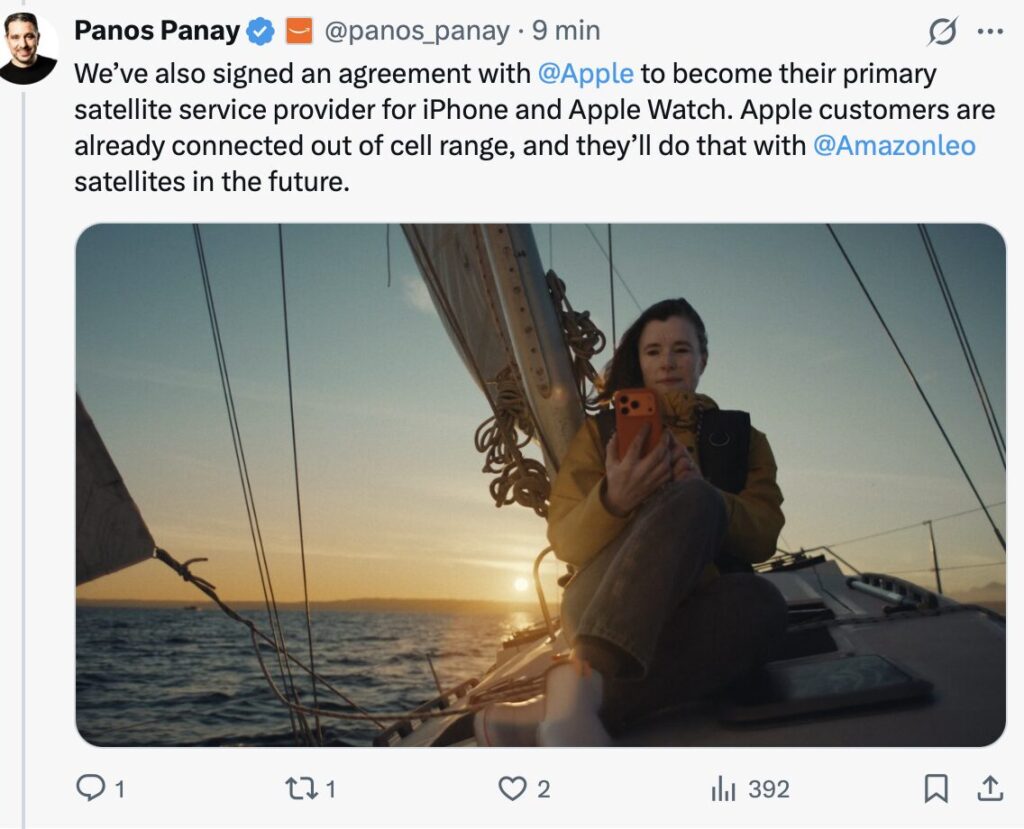Viewport: 1024px width, 829px height.
Task: Open the reply composer via speech bubble icon
Action: tap(92, 789)
